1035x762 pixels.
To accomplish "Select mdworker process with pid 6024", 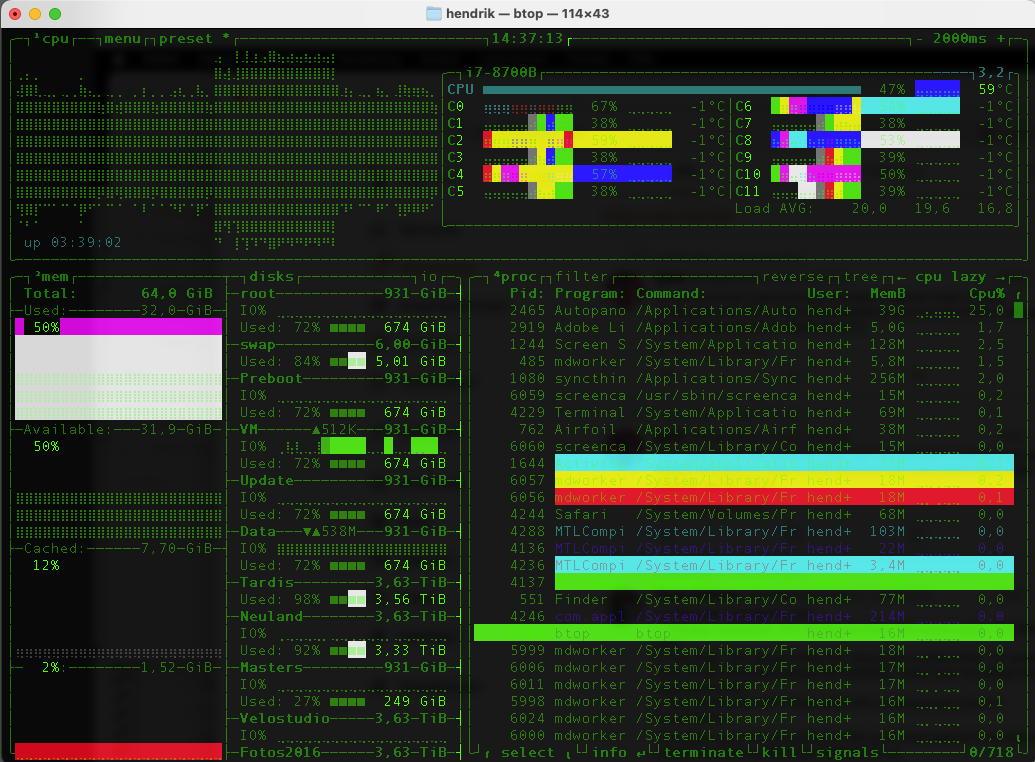I will [744, 718].
